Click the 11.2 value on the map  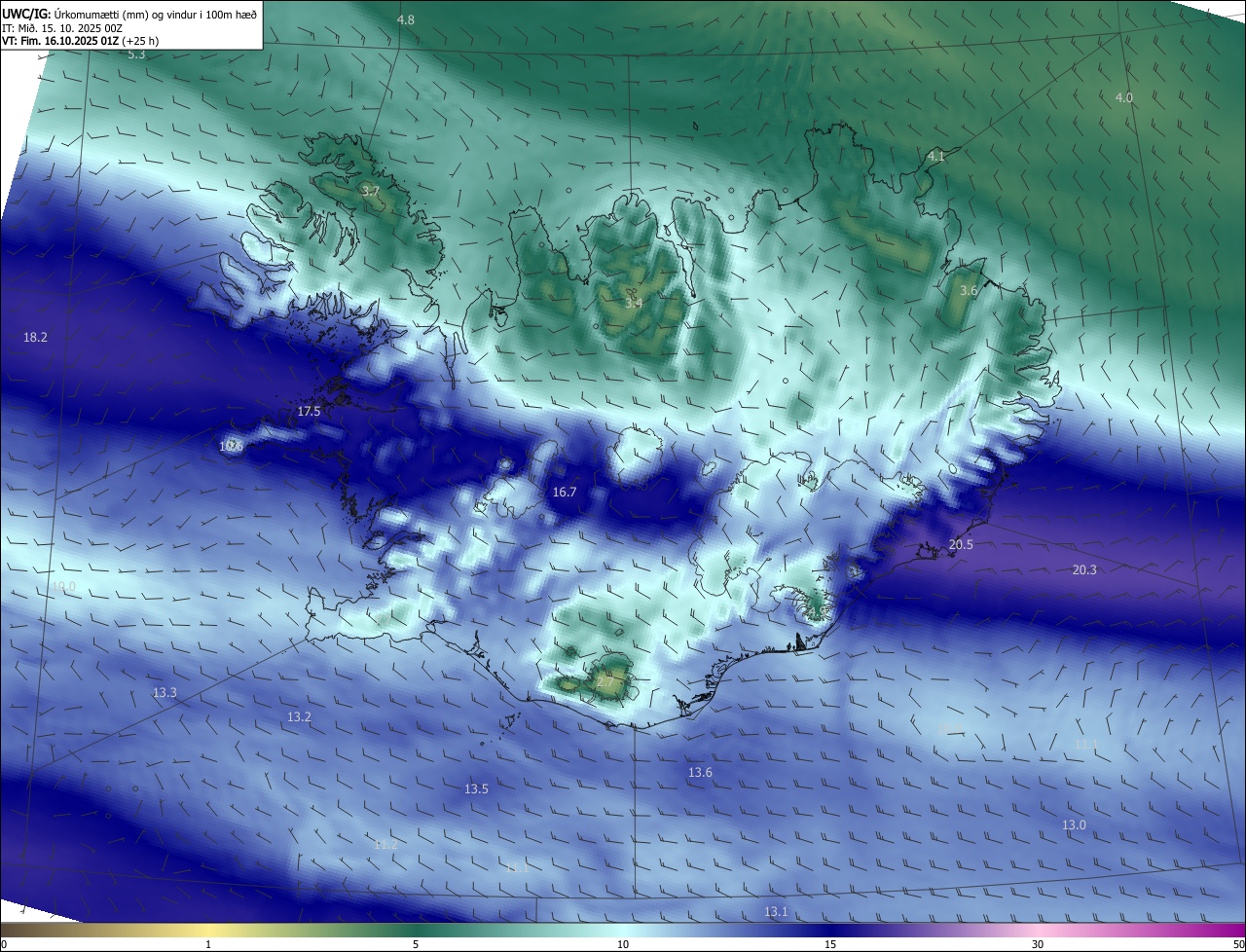coord(385,844)
